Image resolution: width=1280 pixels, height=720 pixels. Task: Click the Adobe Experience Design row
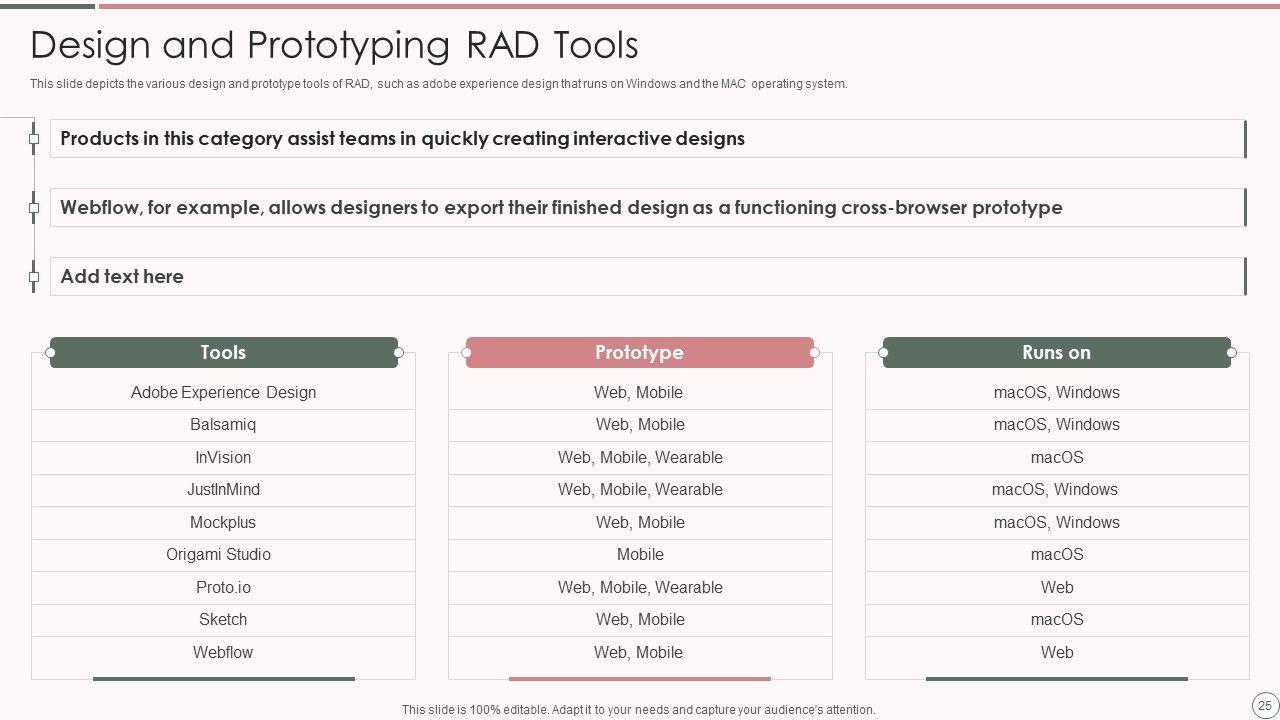point(223,393)
